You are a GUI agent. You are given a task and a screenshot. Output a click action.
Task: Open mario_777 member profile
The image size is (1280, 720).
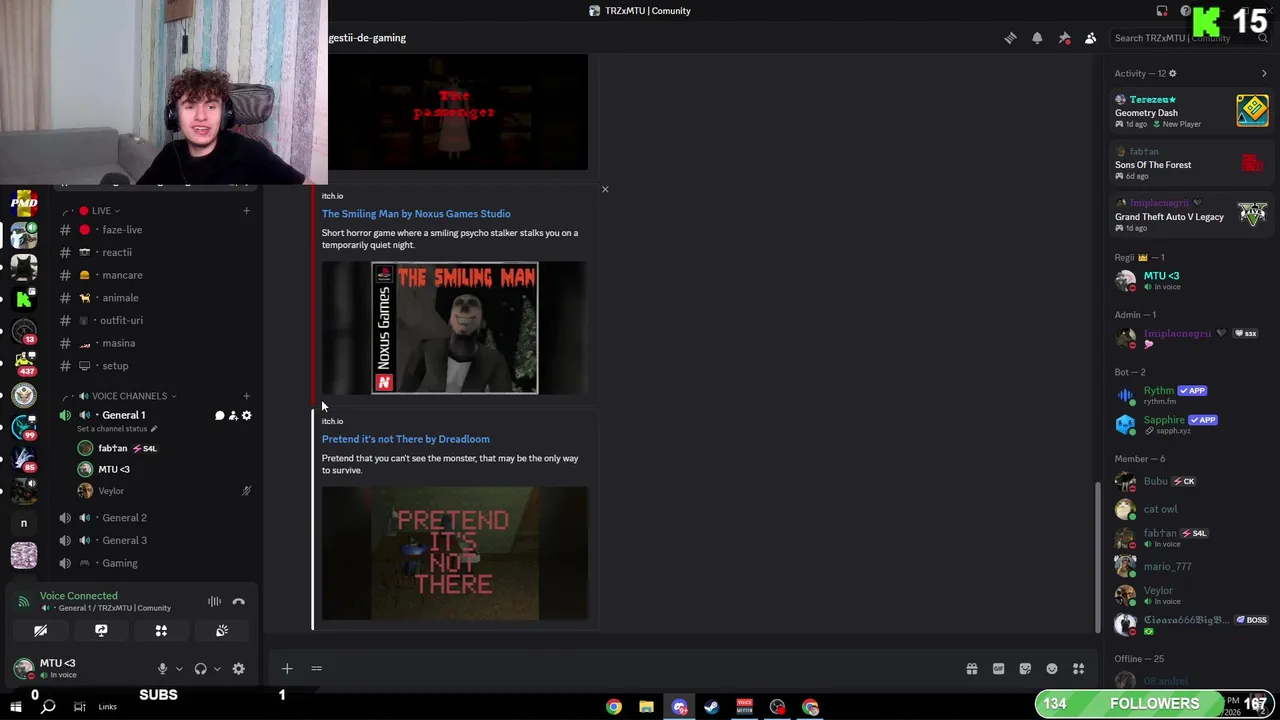[x=1191, y=567]
